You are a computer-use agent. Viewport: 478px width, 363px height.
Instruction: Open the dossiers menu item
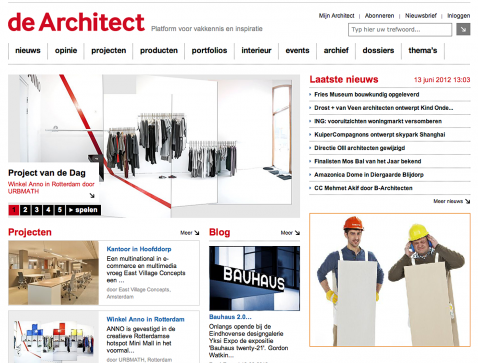click(378, 51)
